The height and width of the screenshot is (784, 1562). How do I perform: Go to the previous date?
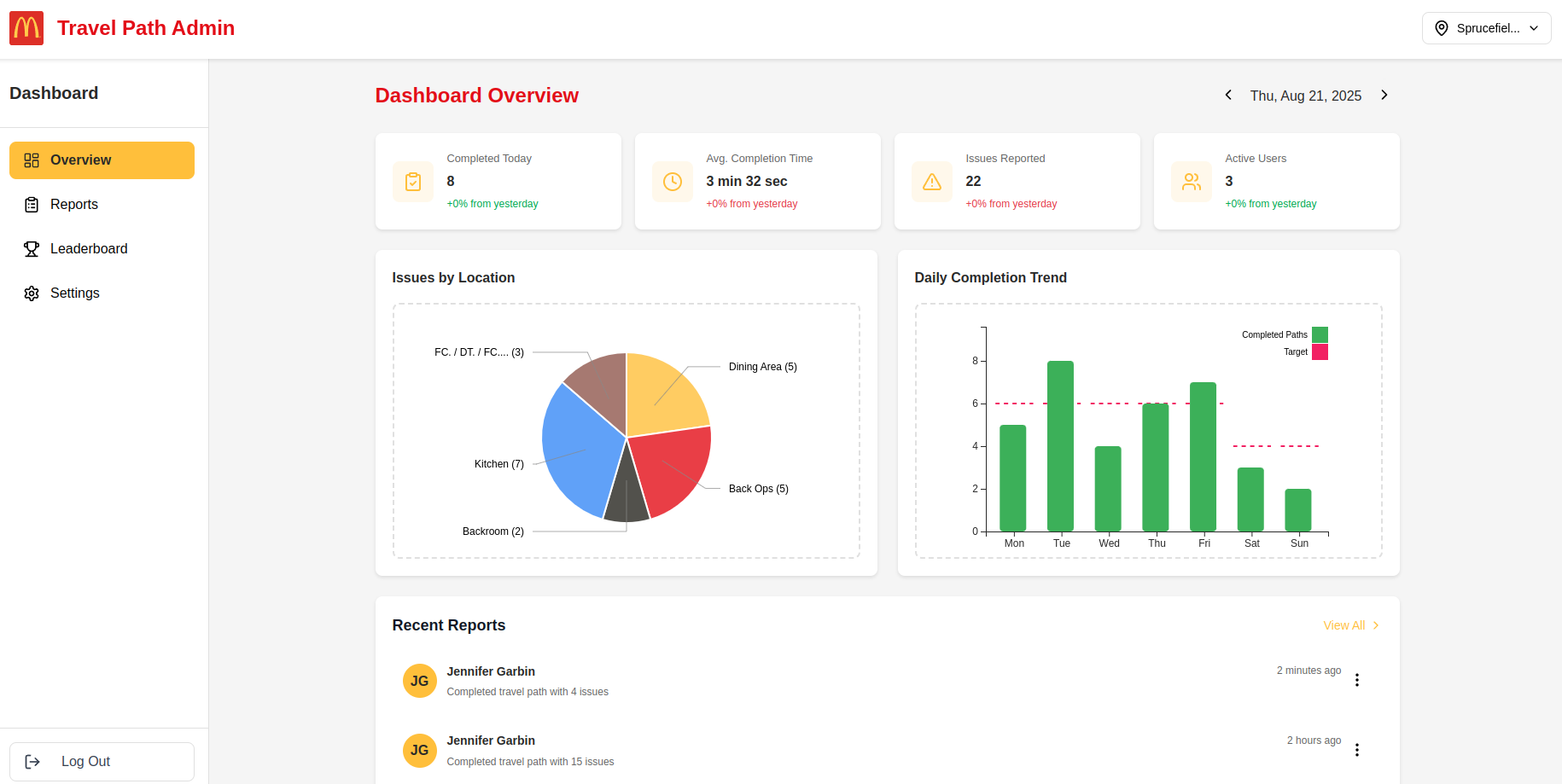[x=1228, y=95]
